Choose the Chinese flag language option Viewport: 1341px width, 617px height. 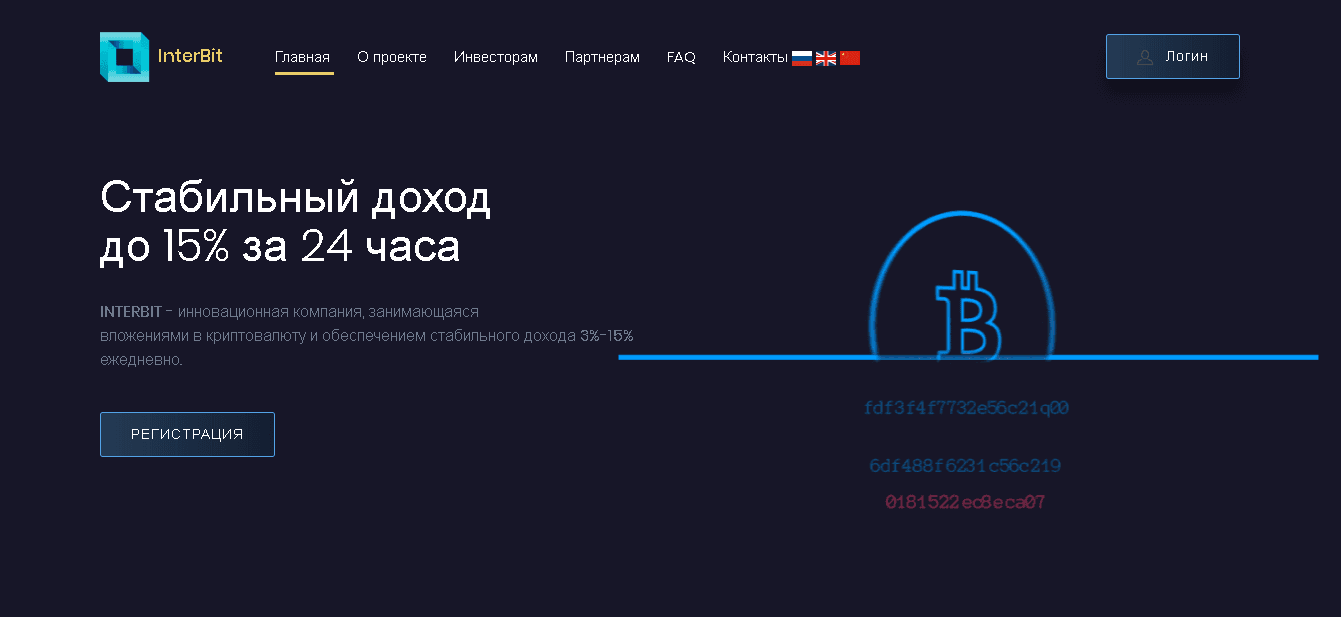[850, 58]
